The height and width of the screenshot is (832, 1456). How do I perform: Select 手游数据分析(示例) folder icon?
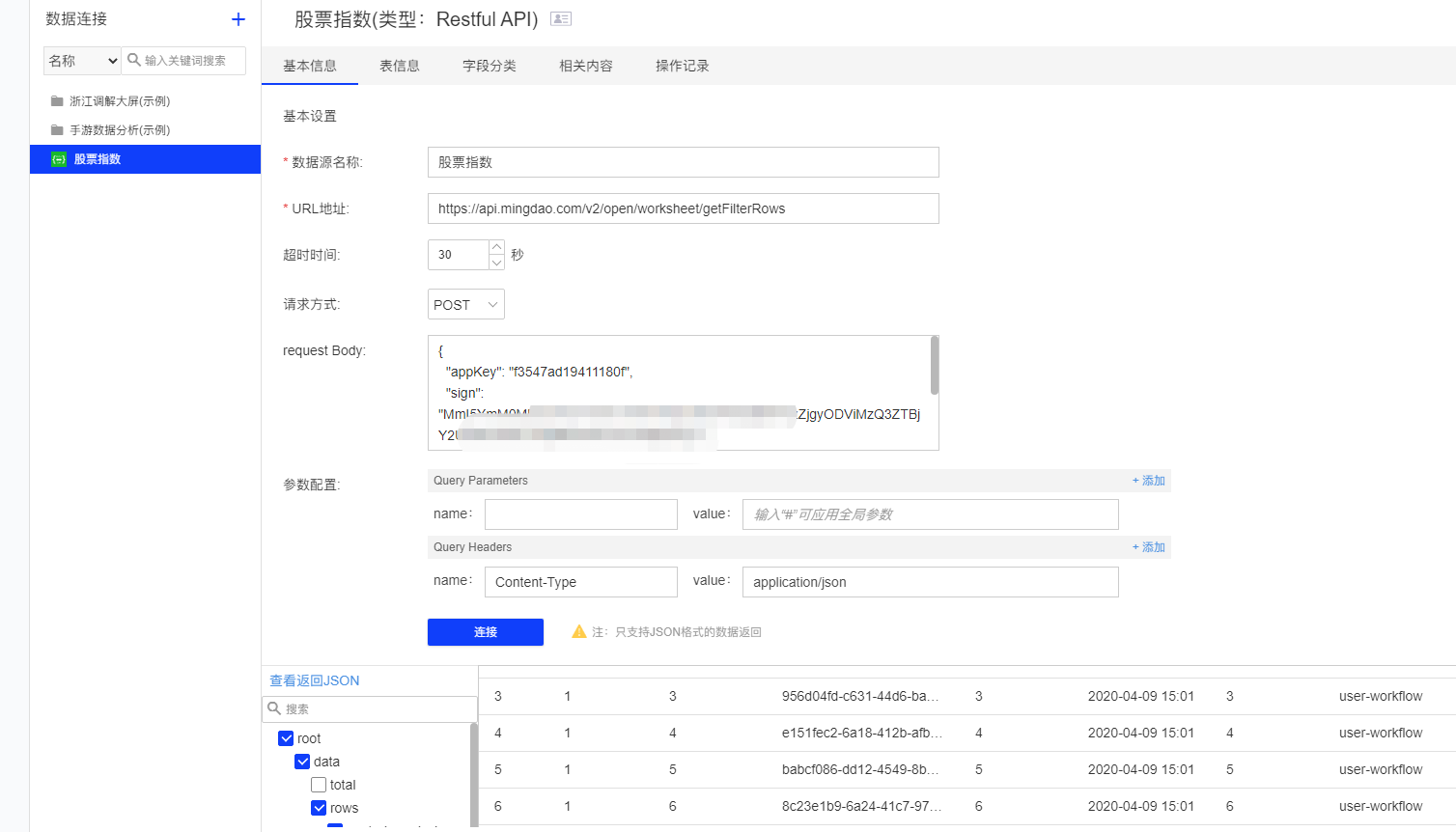pos(57,130)
